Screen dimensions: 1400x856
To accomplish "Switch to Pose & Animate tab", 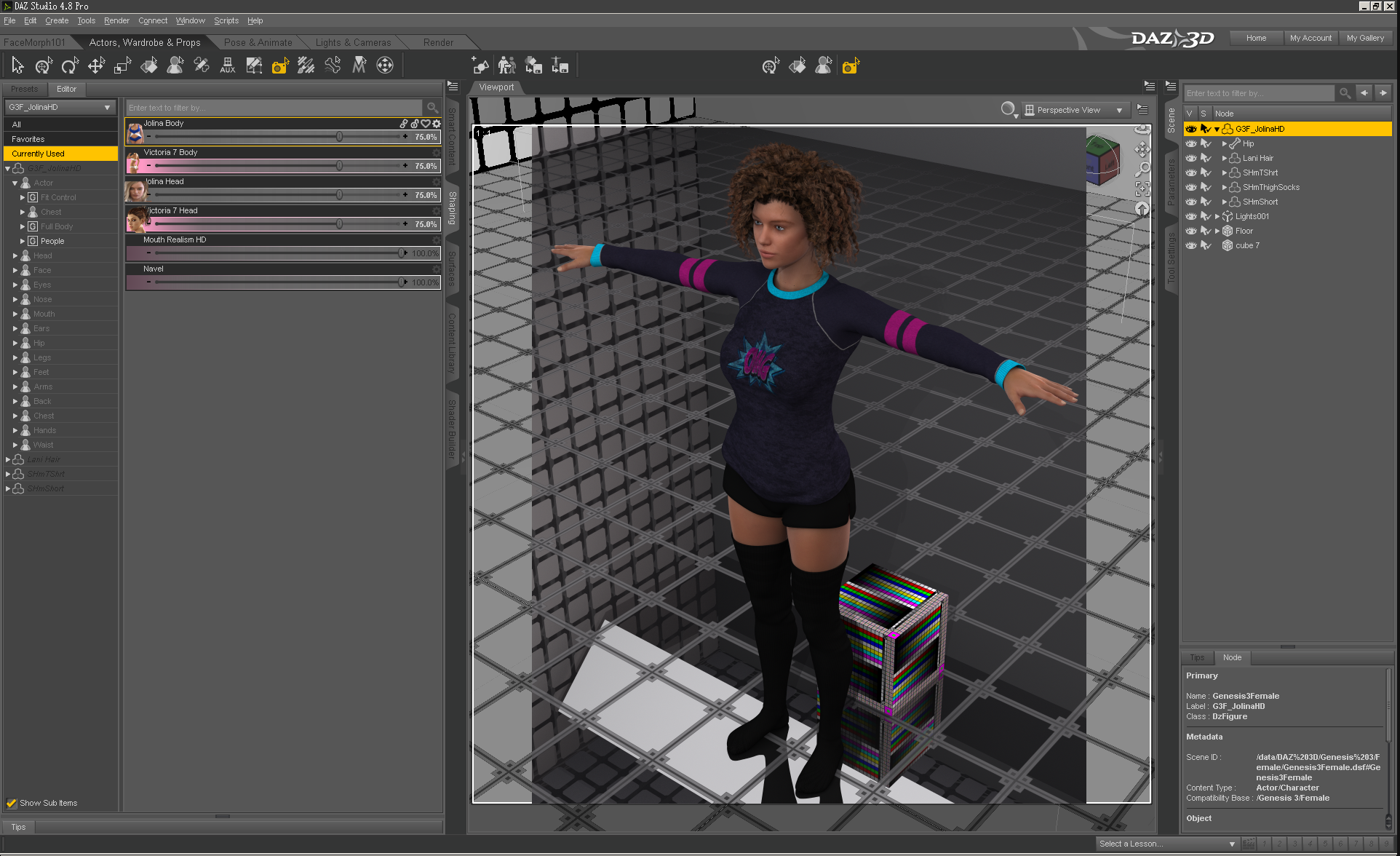I will (258, 42).
